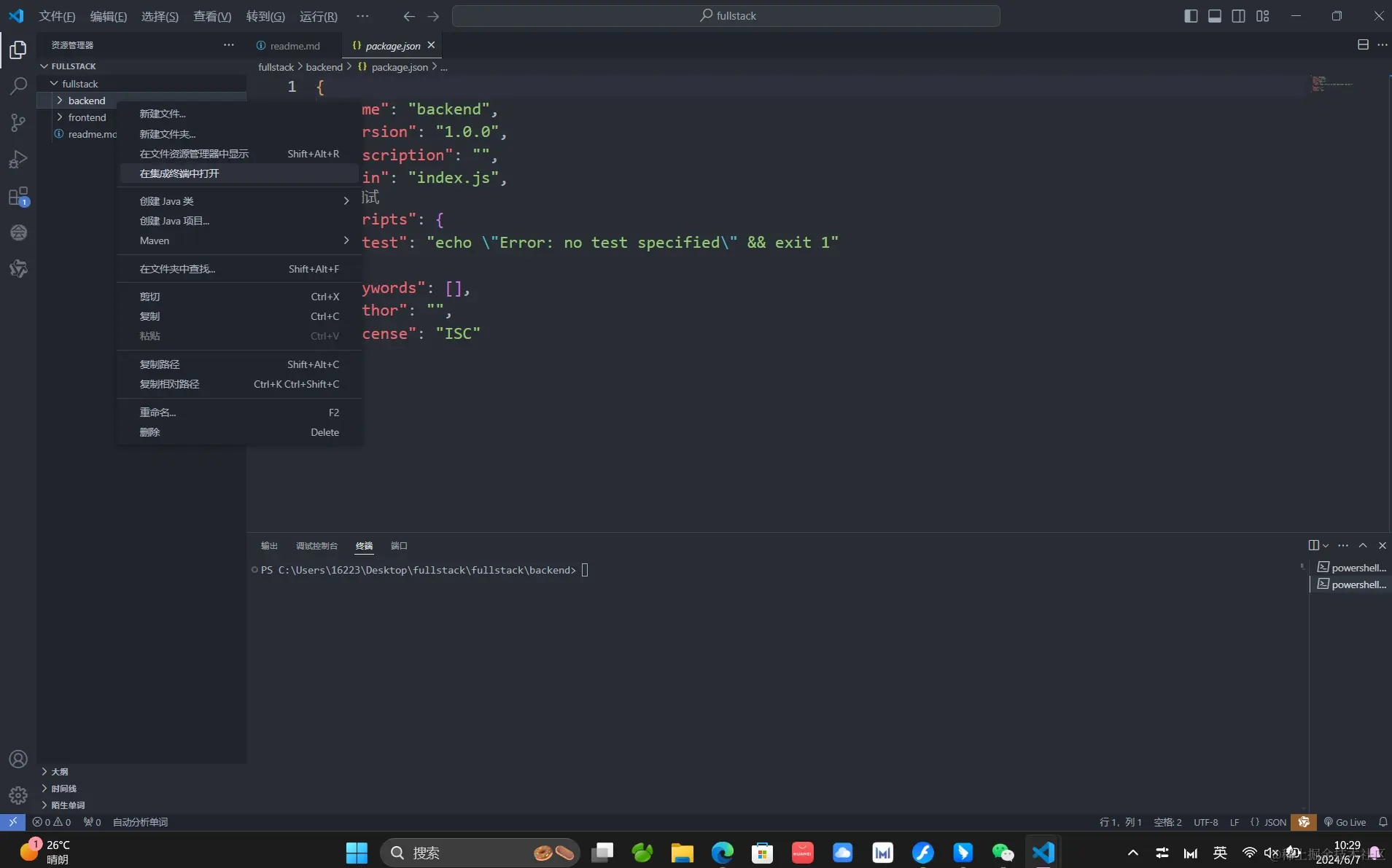Toggle the secondary side bar layout icon
Image resolution: width=1392 pixels, height=868 pixels.
click(1238, 16)
